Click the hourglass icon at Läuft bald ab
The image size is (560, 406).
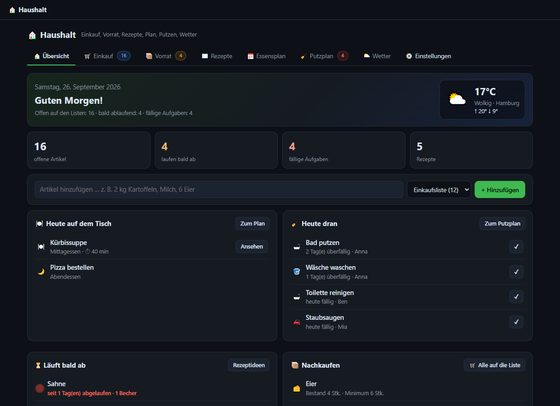tap(38, 365)
